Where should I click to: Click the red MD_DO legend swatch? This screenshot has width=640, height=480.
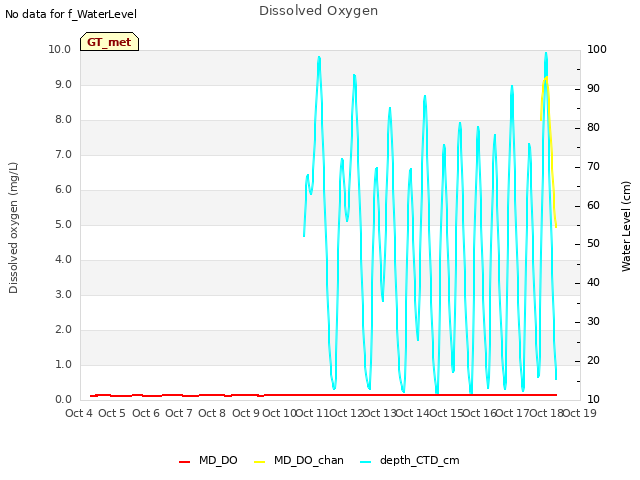coord(184,462)
